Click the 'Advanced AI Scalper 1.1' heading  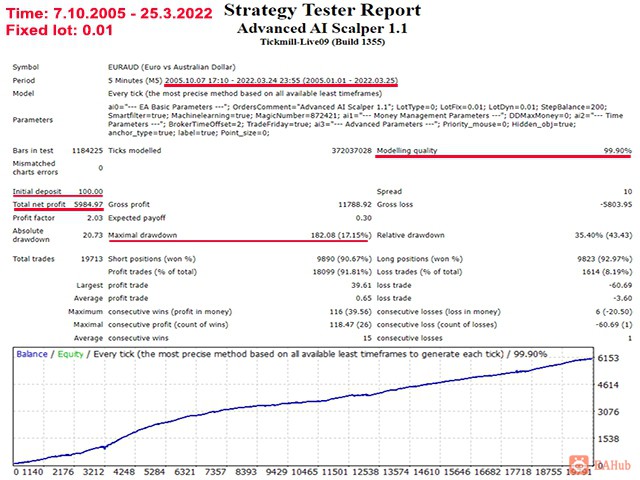[x=322, y=29]
